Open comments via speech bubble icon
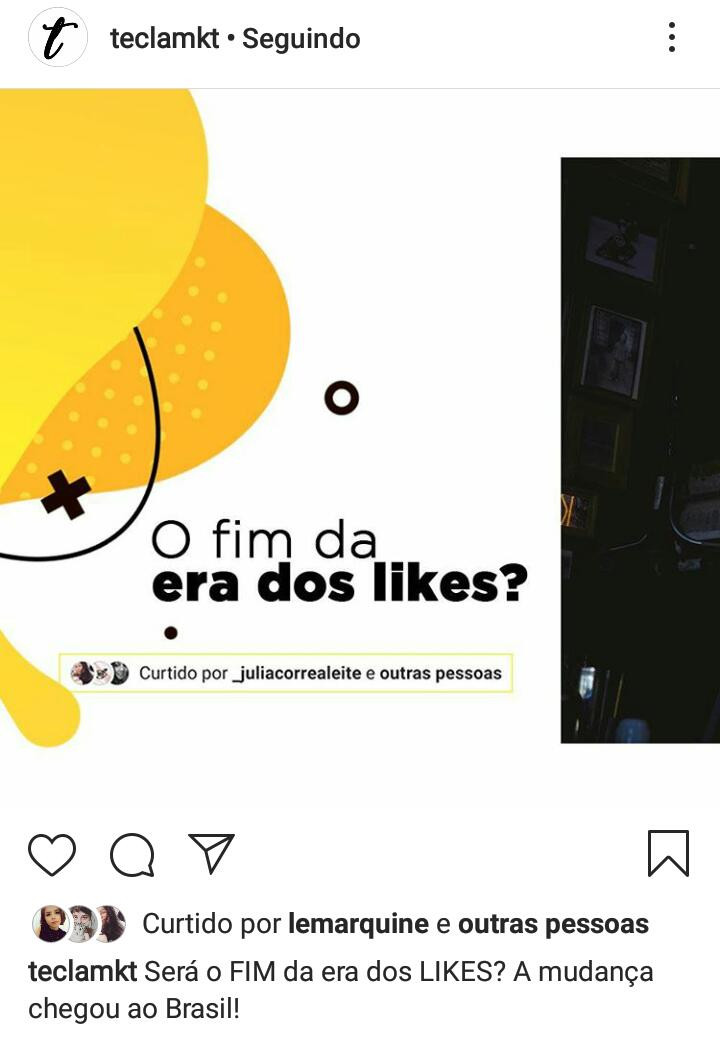 click(132, 854)
